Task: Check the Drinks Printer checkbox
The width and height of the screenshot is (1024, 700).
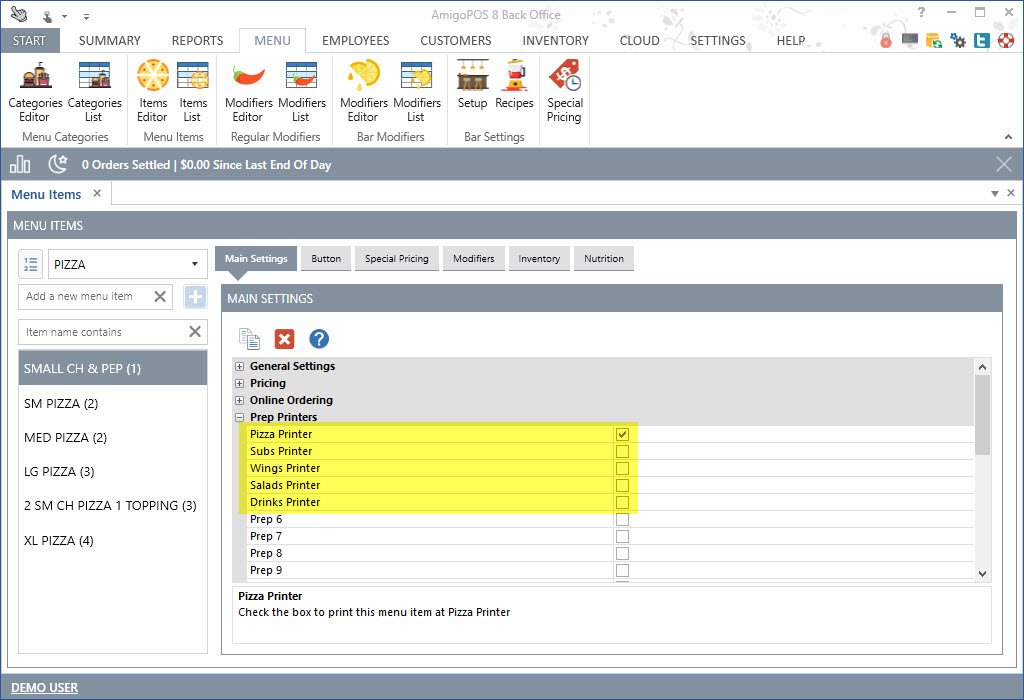Action: [x=622, y=502]
